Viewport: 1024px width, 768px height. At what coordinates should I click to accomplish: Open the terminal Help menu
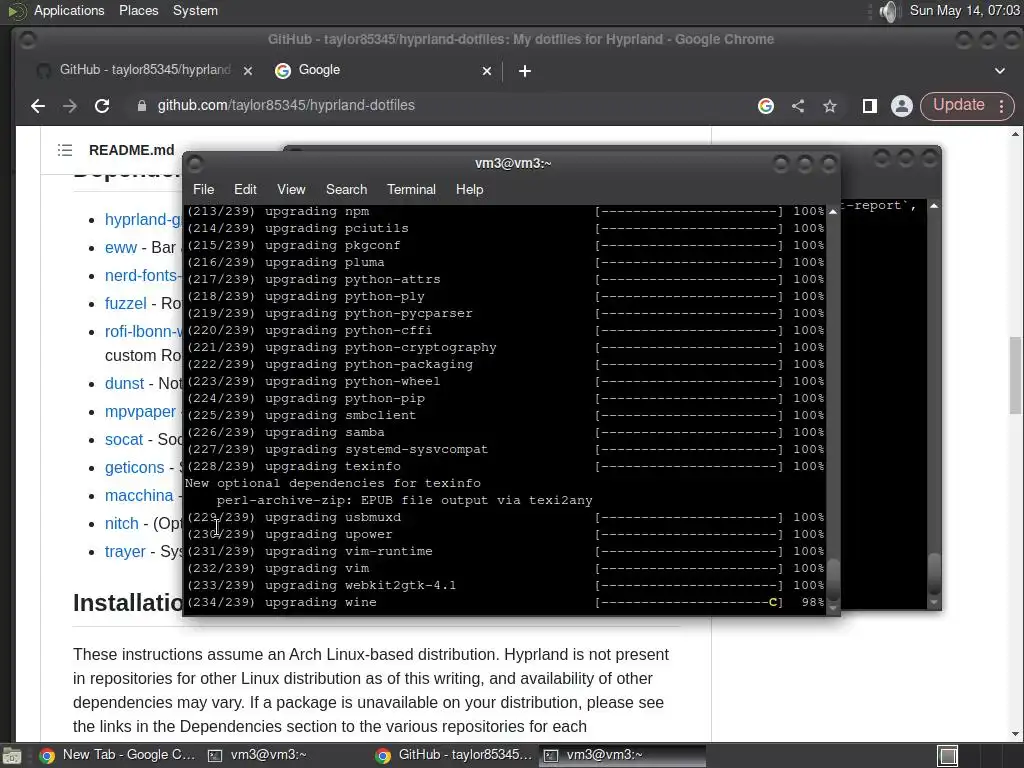(470, 189)
